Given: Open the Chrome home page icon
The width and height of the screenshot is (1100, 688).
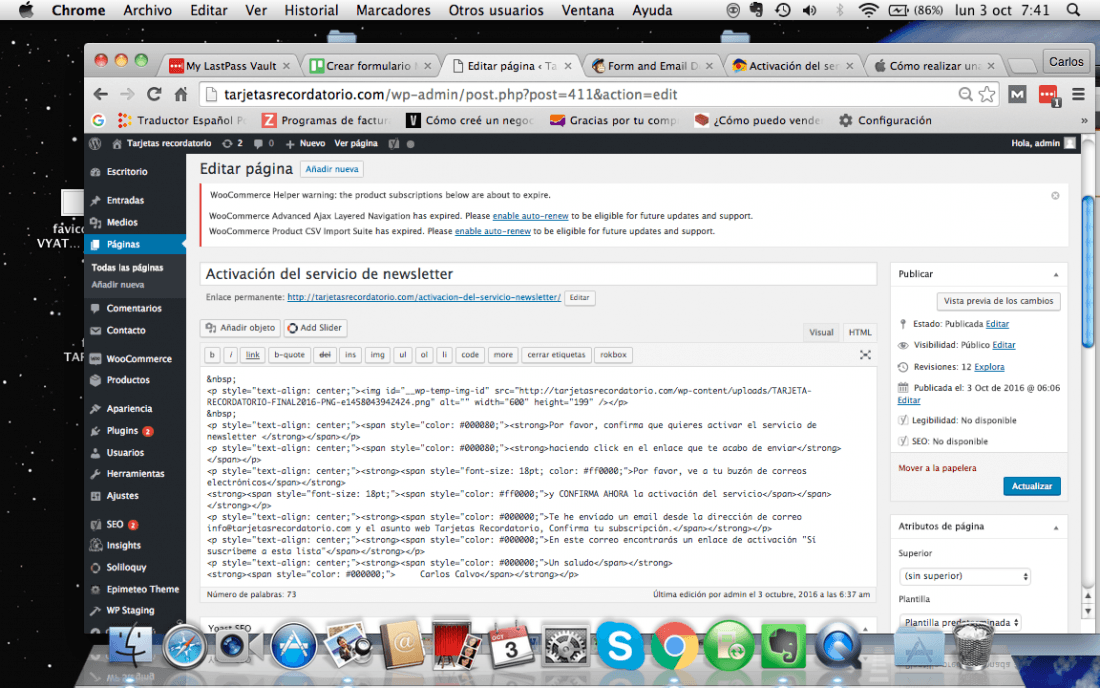Looking at the screenshot, I should (181, 95).
